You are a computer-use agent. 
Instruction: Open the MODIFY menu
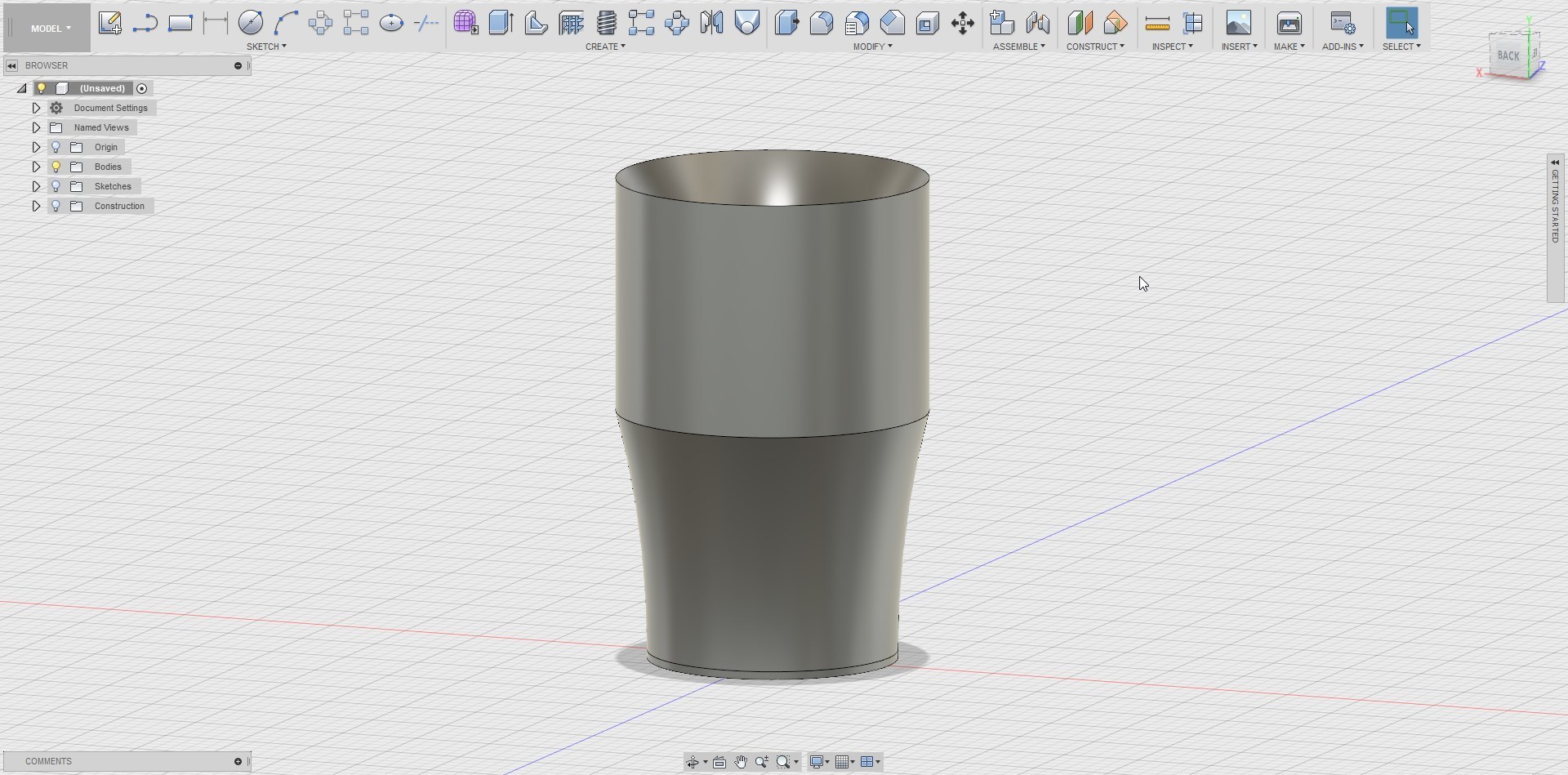click(872, 47)
